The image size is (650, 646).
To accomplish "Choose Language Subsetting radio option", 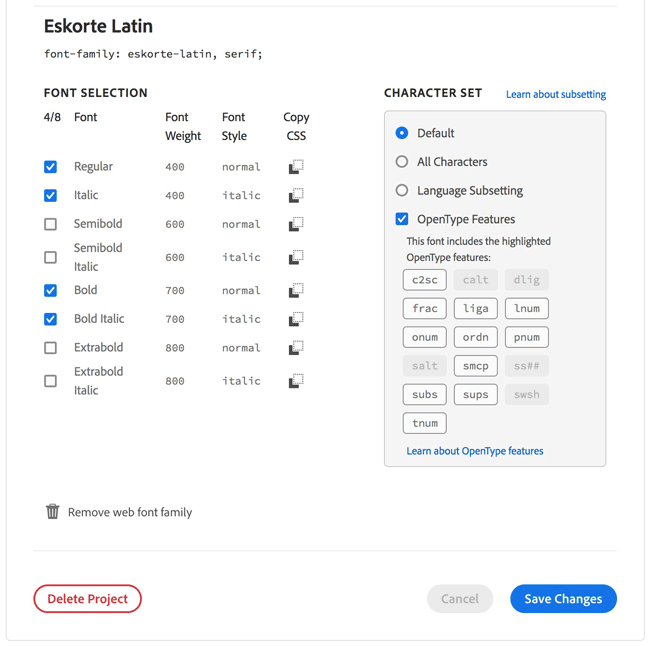I will point(402,190).
